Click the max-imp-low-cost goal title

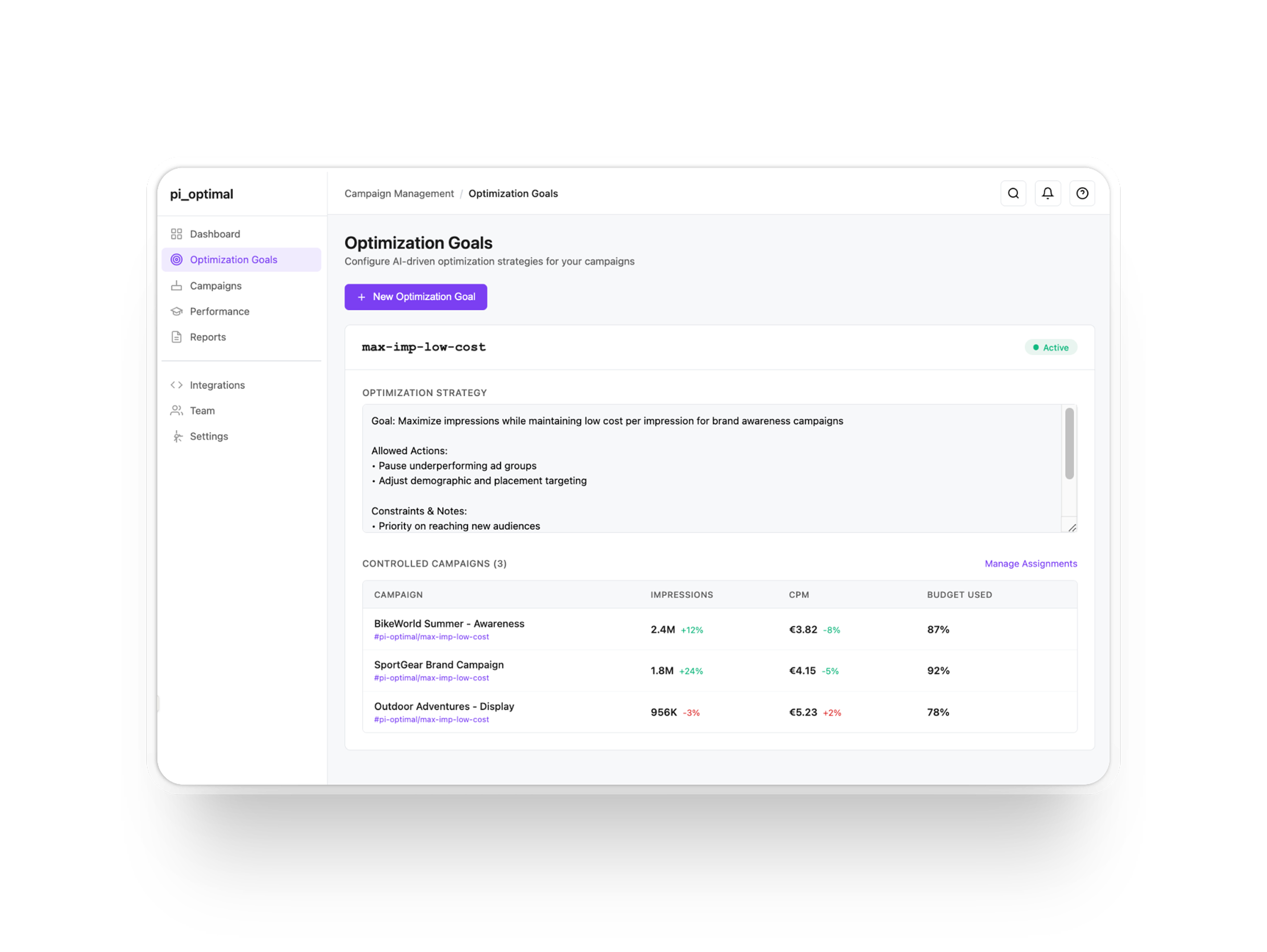pos(424,347)
